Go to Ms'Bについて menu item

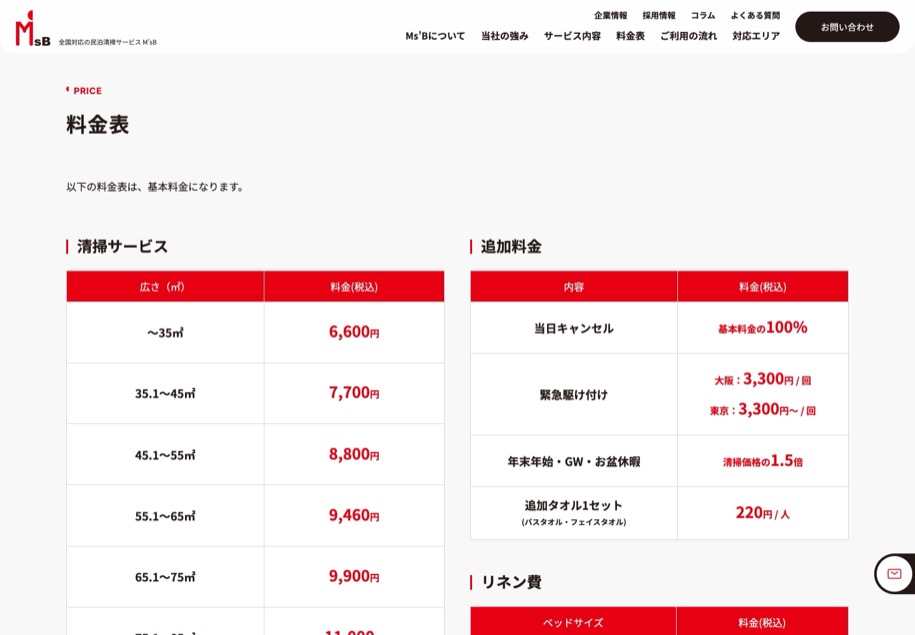point(435,36)
